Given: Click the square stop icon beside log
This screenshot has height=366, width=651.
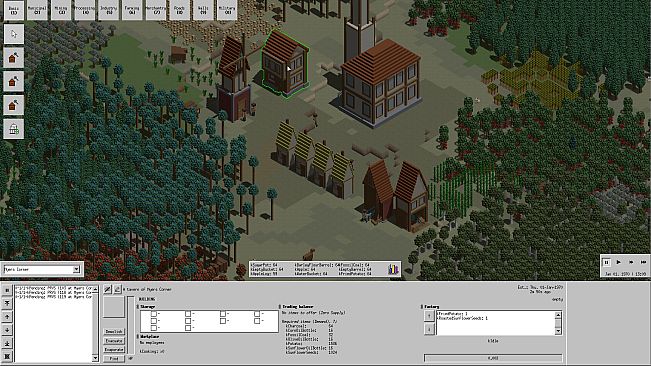Looking at the screenshot, I should coord(7,290).
